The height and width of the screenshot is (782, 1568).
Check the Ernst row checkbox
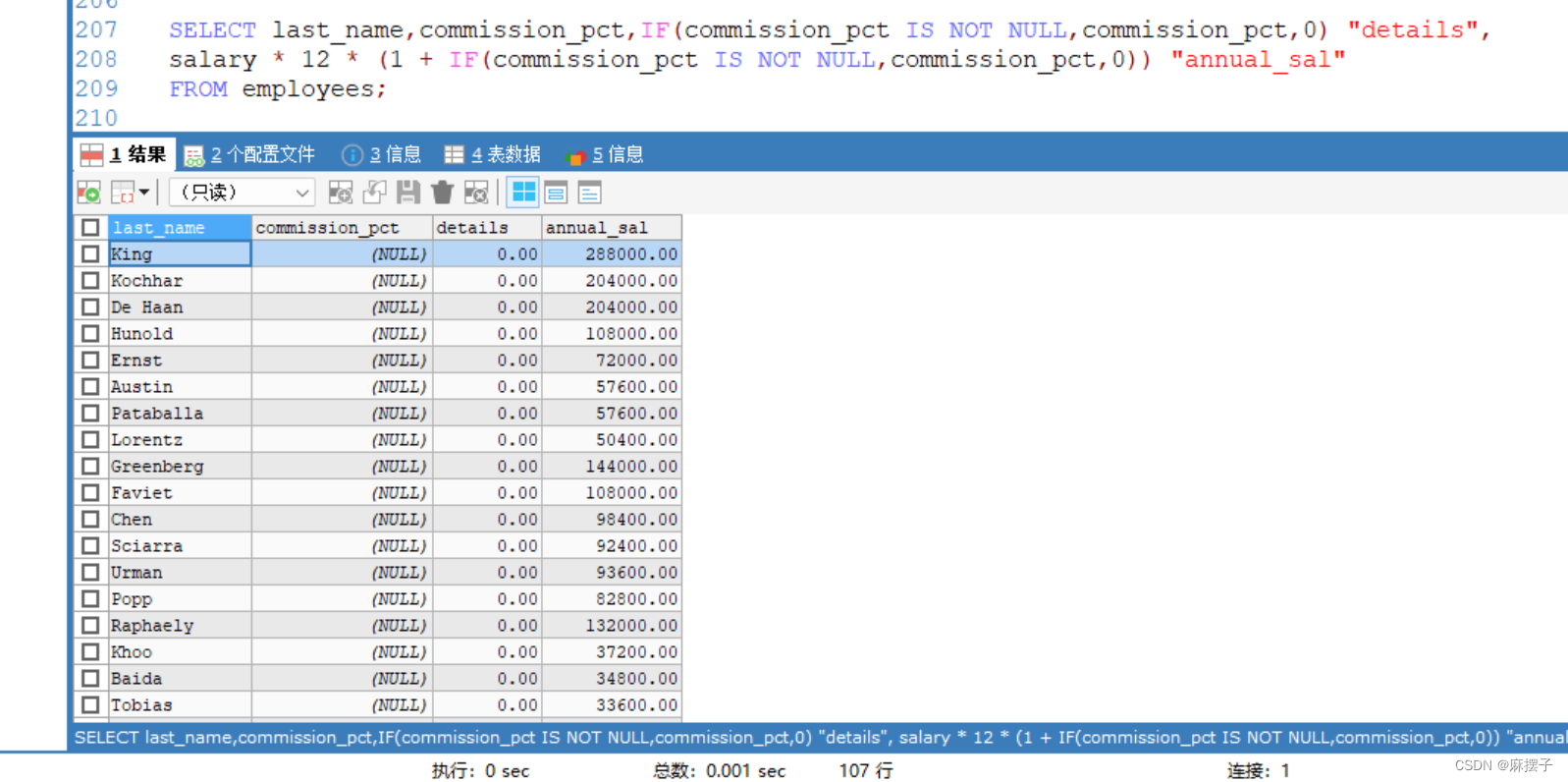pyautogui.click(x=90, y=360)
